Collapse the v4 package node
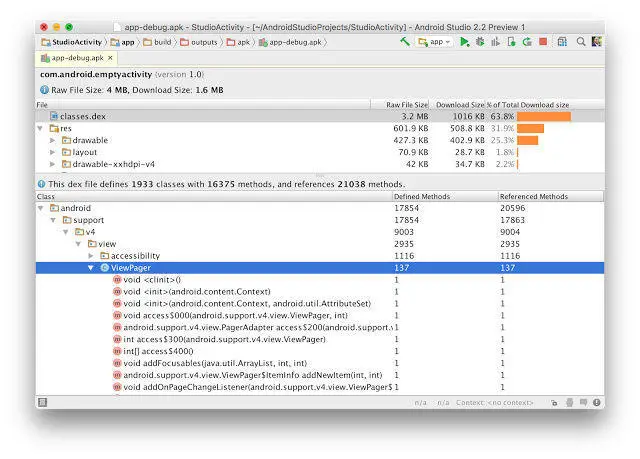Screen dimensions: 640x459 [66, 232]
